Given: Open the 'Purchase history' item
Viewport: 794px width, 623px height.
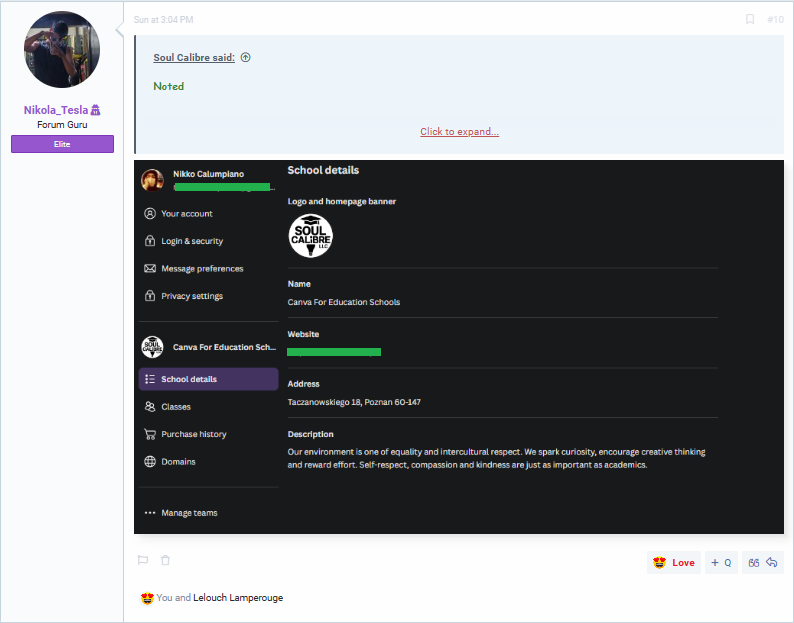Looking at the screenshot, I should [x=193, y=434].
